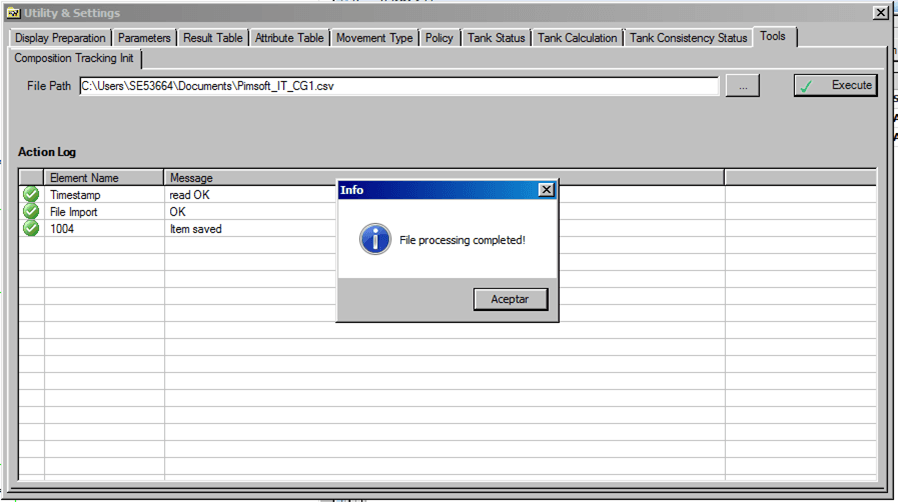Click the File Path label
Image resolution: width=898 pixels, height=502 pixels.
tap(49, 86)
